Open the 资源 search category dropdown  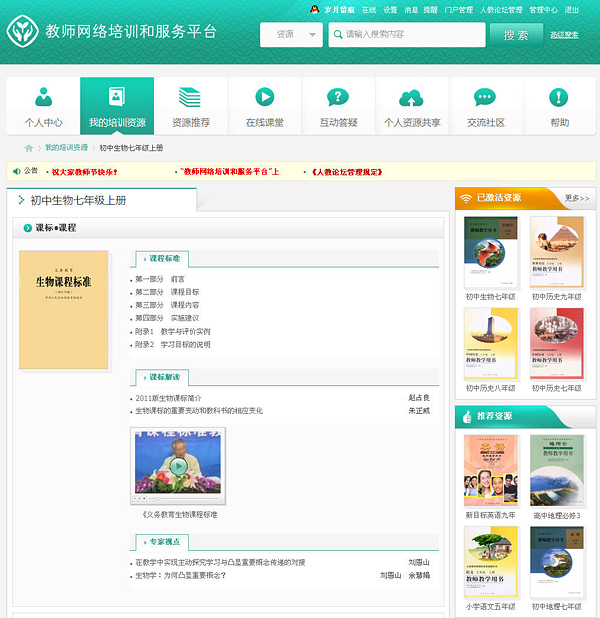click(291, 35)
